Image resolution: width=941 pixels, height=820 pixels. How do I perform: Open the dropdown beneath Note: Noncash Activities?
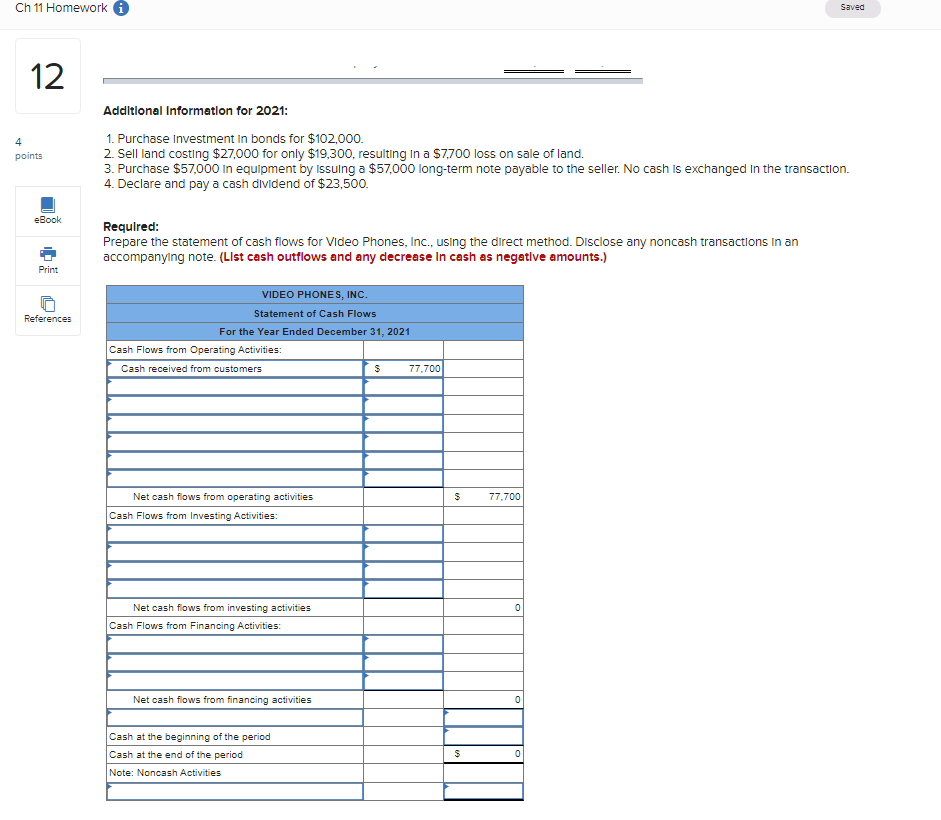pos(235,790)
